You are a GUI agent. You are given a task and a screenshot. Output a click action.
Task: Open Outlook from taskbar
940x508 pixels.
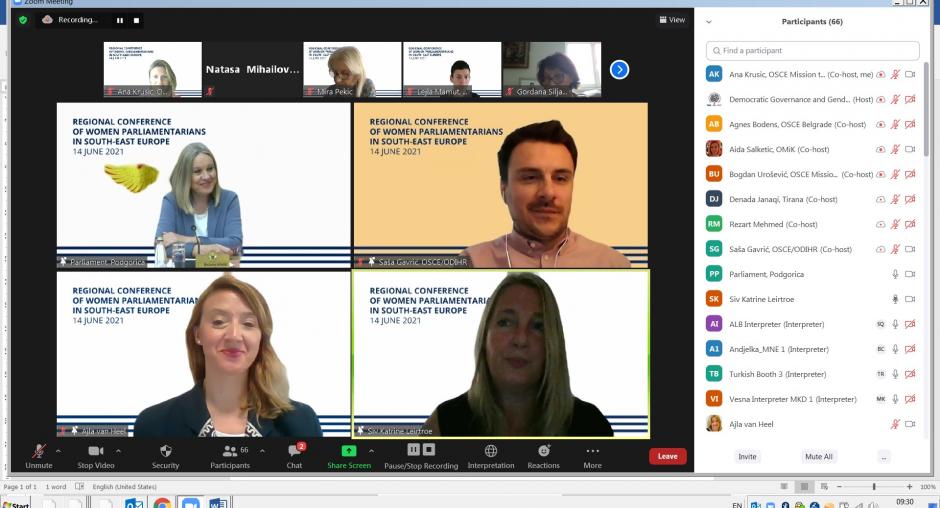click(134, 503)
